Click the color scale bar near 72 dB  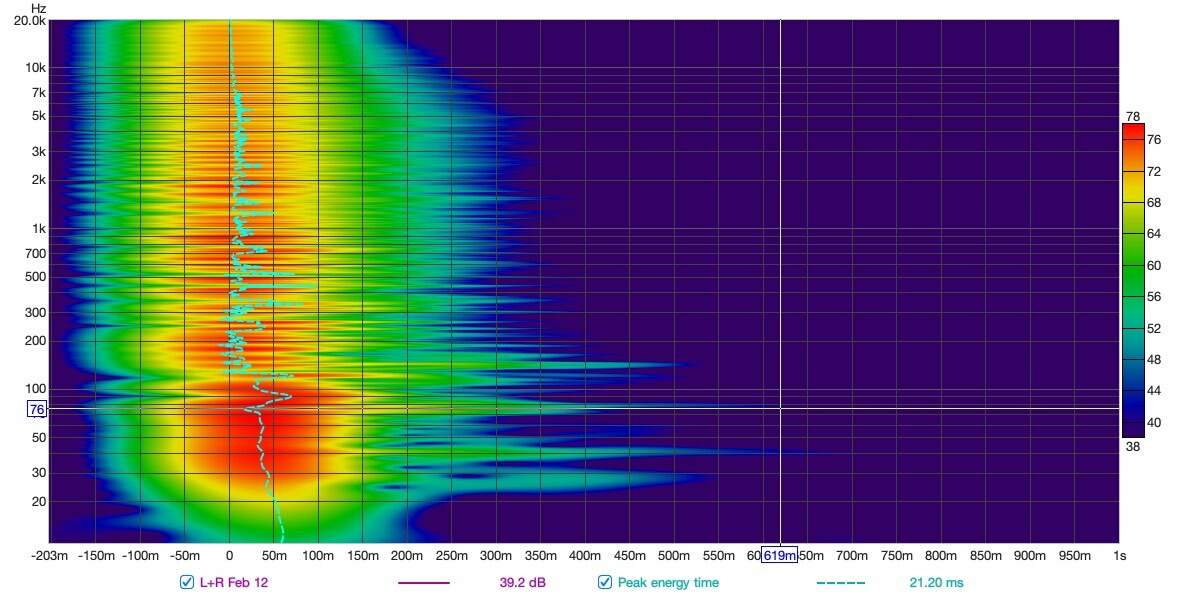(x=1133, y=172)
